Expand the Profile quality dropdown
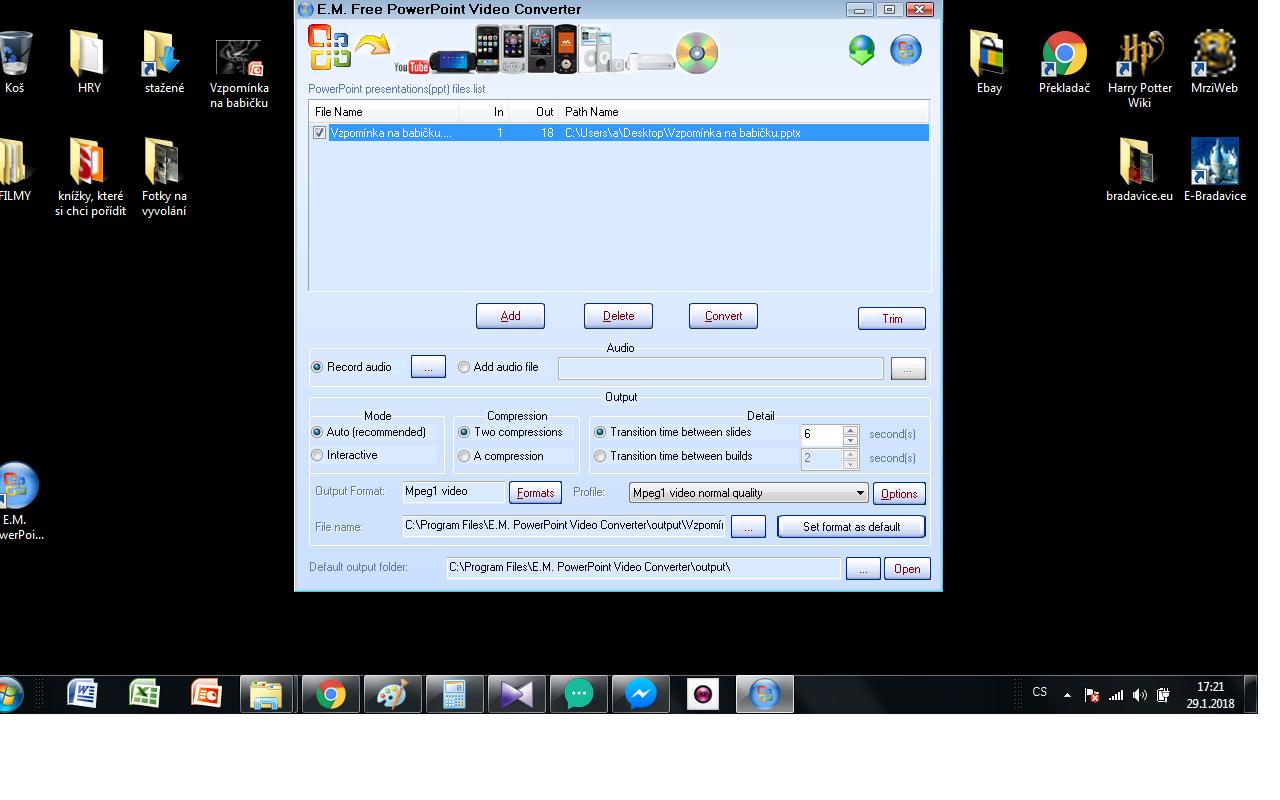This screenshot has width=1280, height=800. [860, 493]
